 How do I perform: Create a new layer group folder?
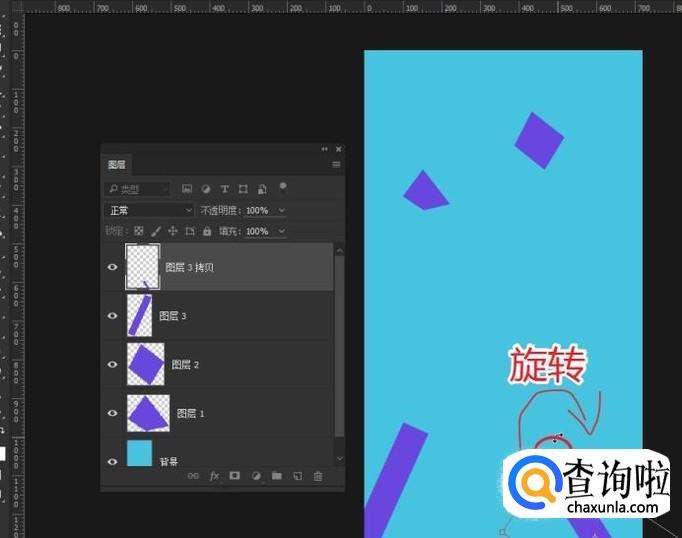[x=276, y=476]
